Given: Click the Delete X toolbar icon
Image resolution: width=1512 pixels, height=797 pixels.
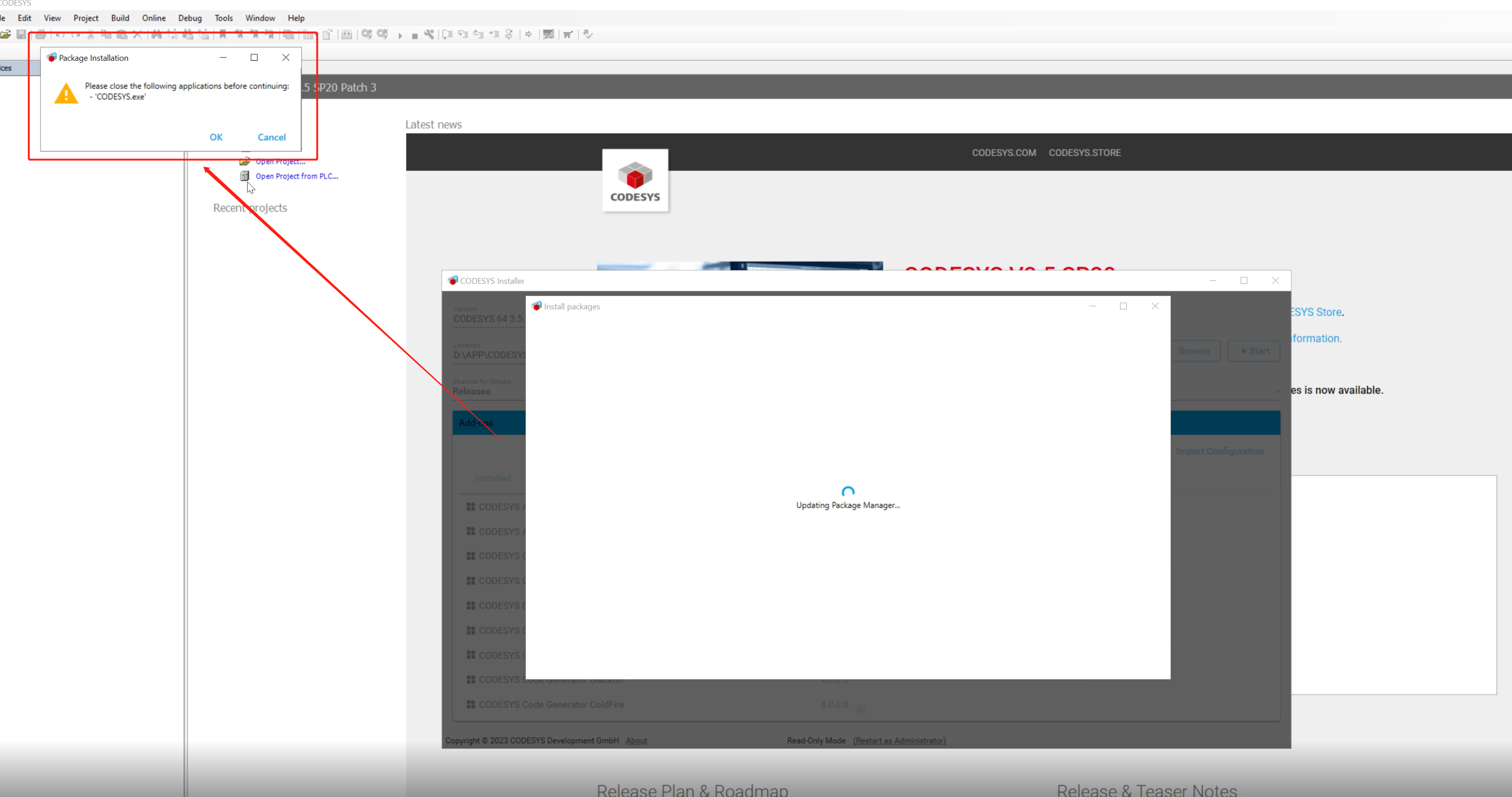Looking at the screenshot, I should [137, 35].
